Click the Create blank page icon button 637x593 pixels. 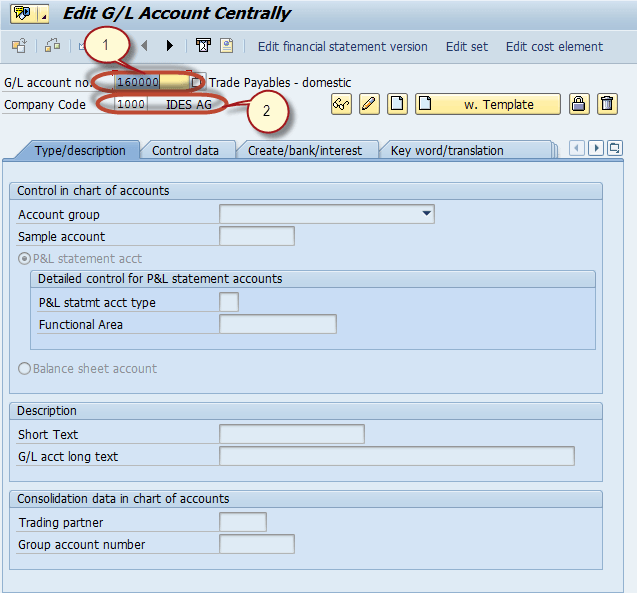(x=397, y=104)
